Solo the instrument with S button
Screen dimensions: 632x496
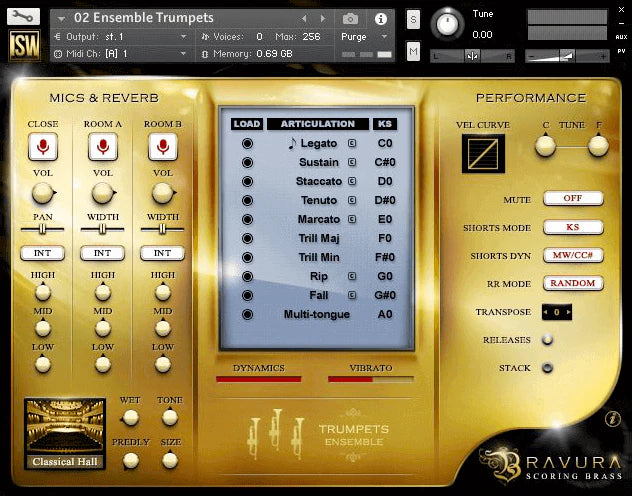pyautogui.click(x=413, y=19)
